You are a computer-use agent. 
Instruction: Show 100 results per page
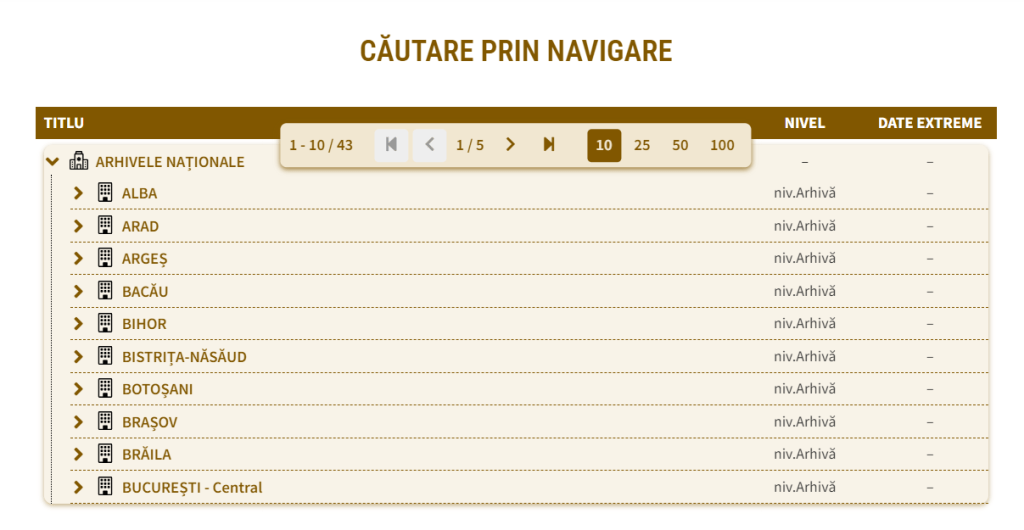(722, 145)
